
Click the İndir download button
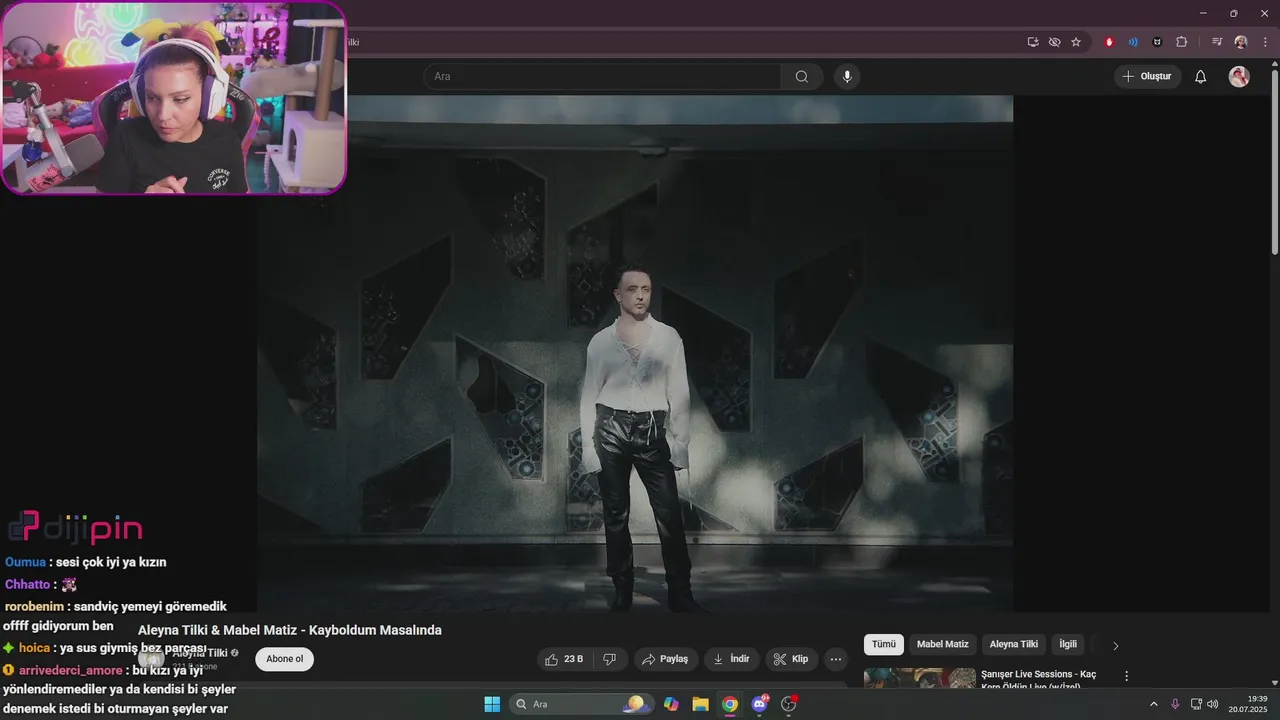[x=731, y=659]
